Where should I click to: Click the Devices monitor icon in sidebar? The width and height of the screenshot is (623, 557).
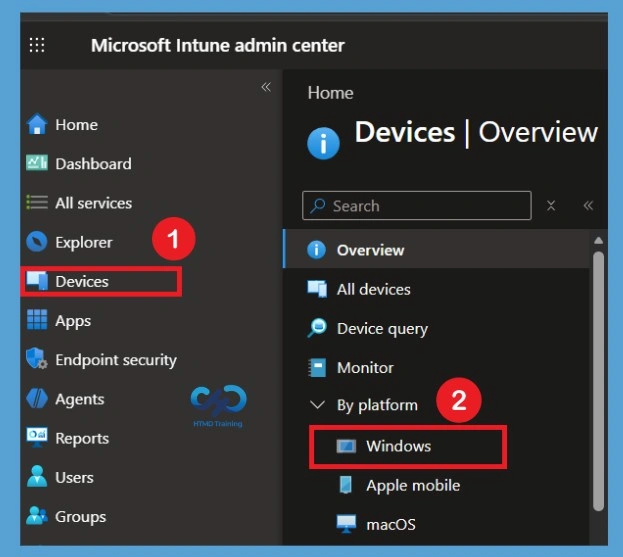(37, 281)
